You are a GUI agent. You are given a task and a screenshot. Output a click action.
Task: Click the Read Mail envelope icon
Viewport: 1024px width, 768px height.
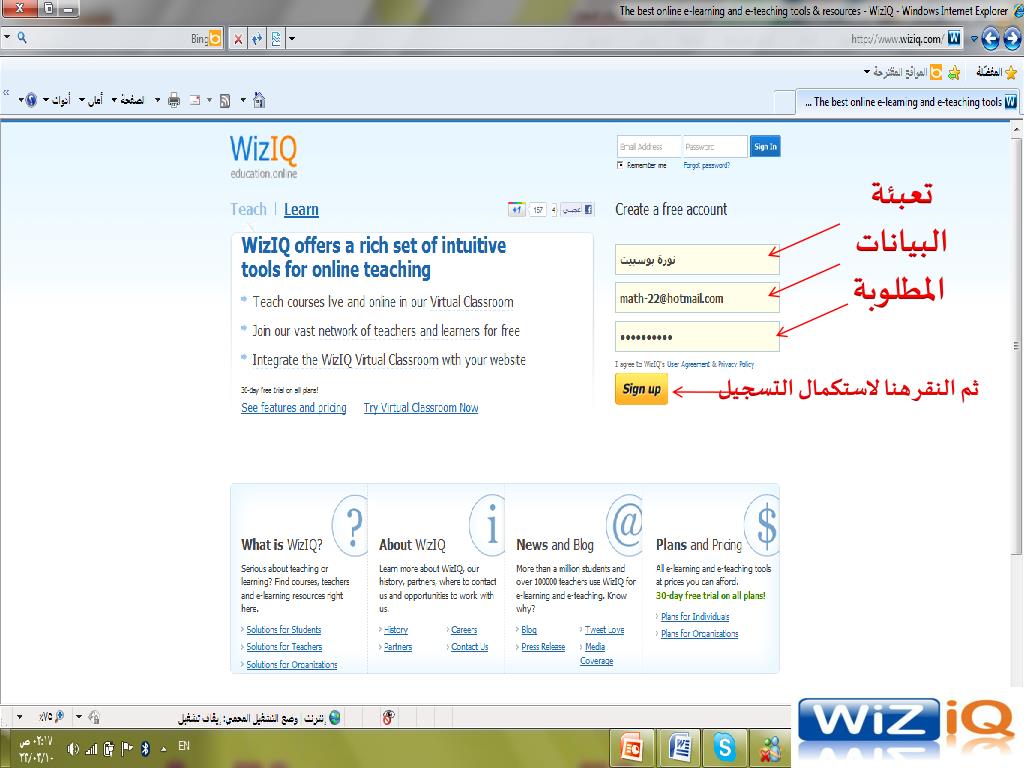pyautogui.click(x=195, y=100)
